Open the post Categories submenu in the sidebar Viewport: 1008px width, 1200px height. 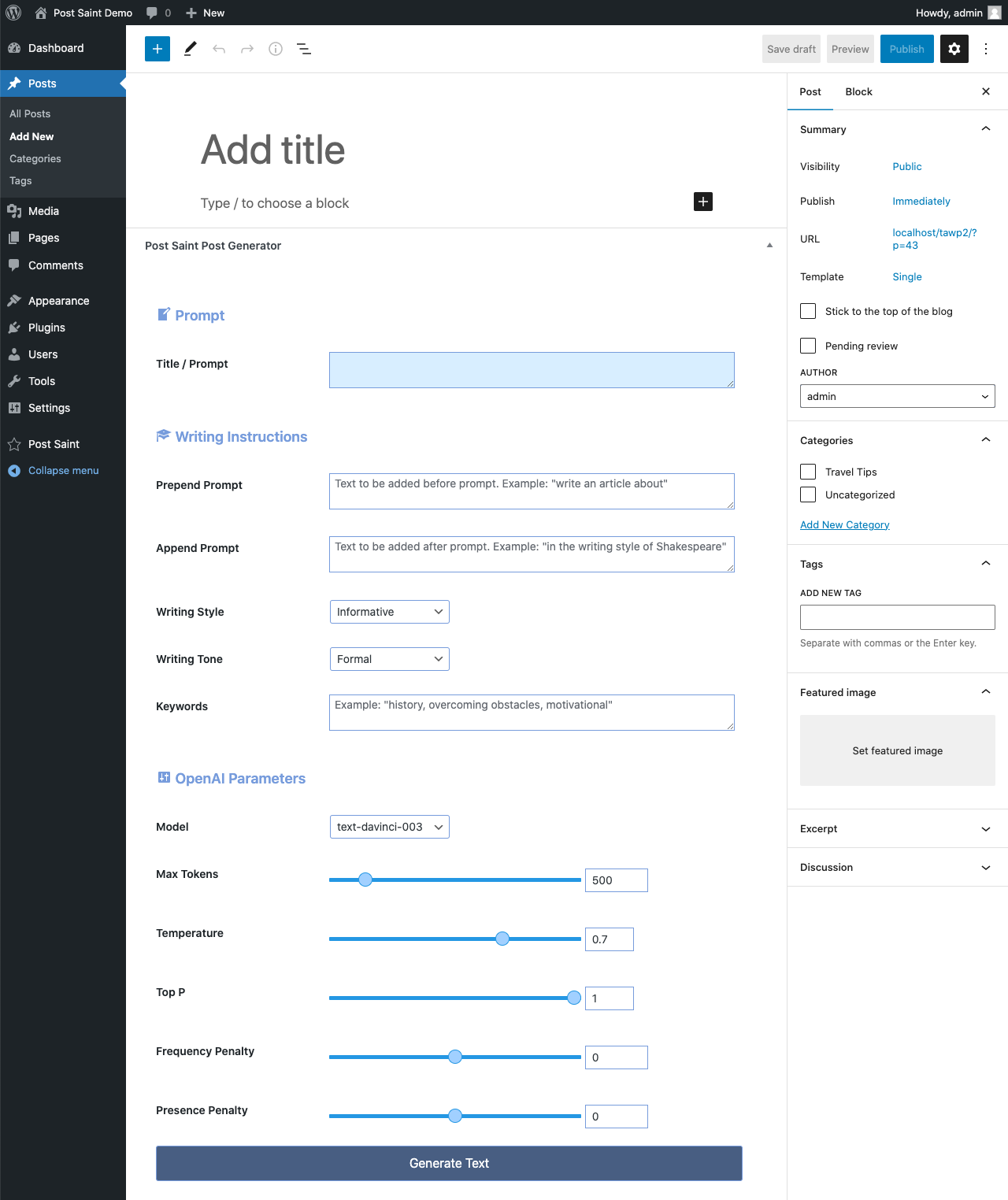[35, 158]
